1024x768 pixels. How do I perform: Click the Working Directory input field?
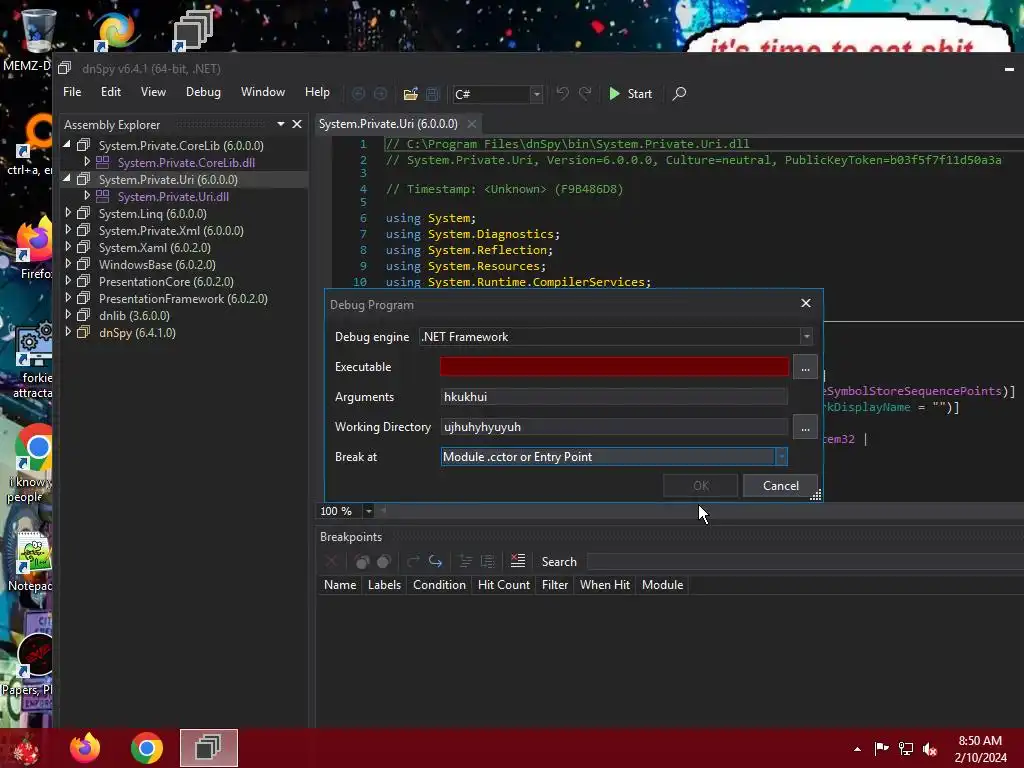click(614, 426)
